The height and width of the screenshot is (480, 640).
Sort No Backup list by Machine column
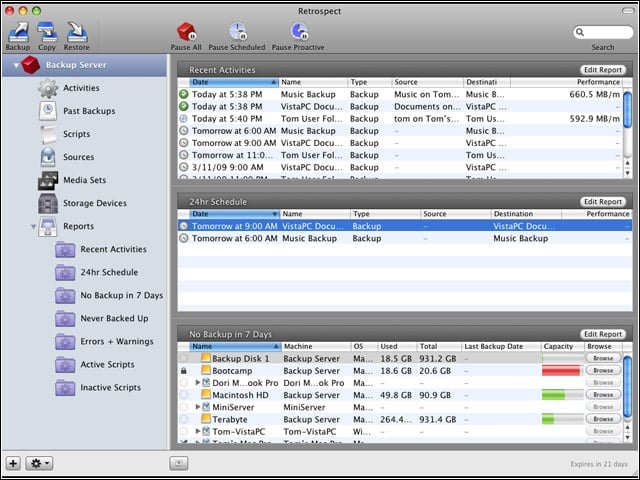pos(316,347)
